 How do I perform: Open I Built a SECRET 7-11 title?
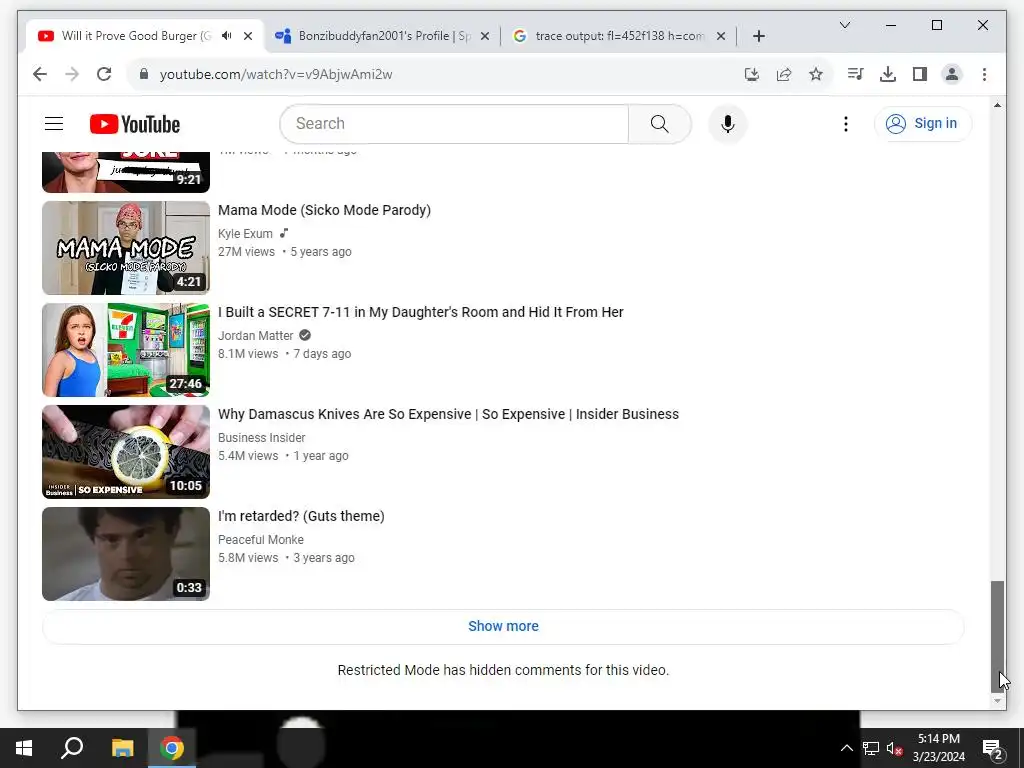pos(421,312)
